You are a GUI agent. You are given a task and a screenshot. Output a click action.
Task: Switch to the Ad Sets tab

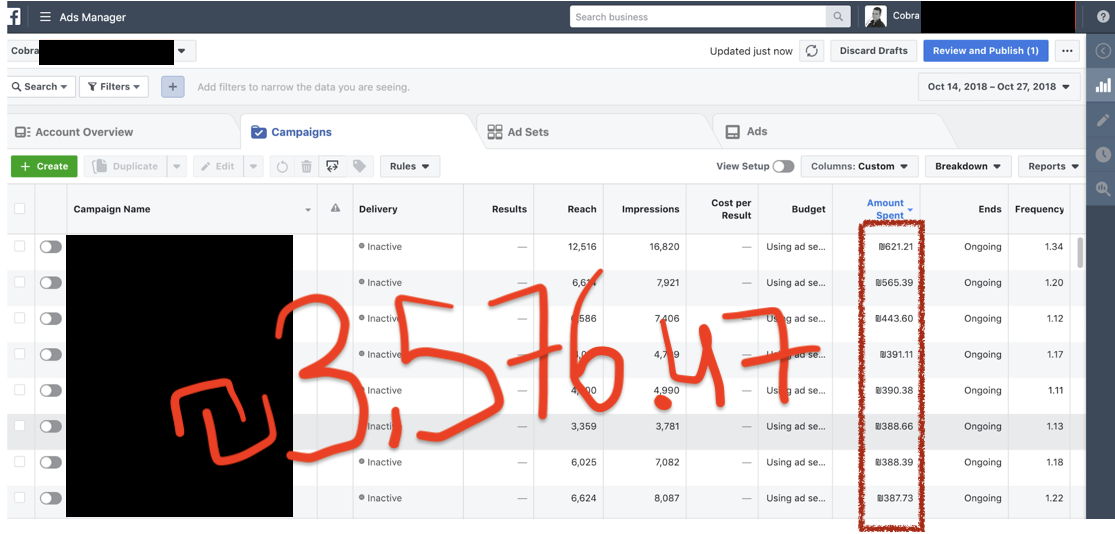point(518,132)
